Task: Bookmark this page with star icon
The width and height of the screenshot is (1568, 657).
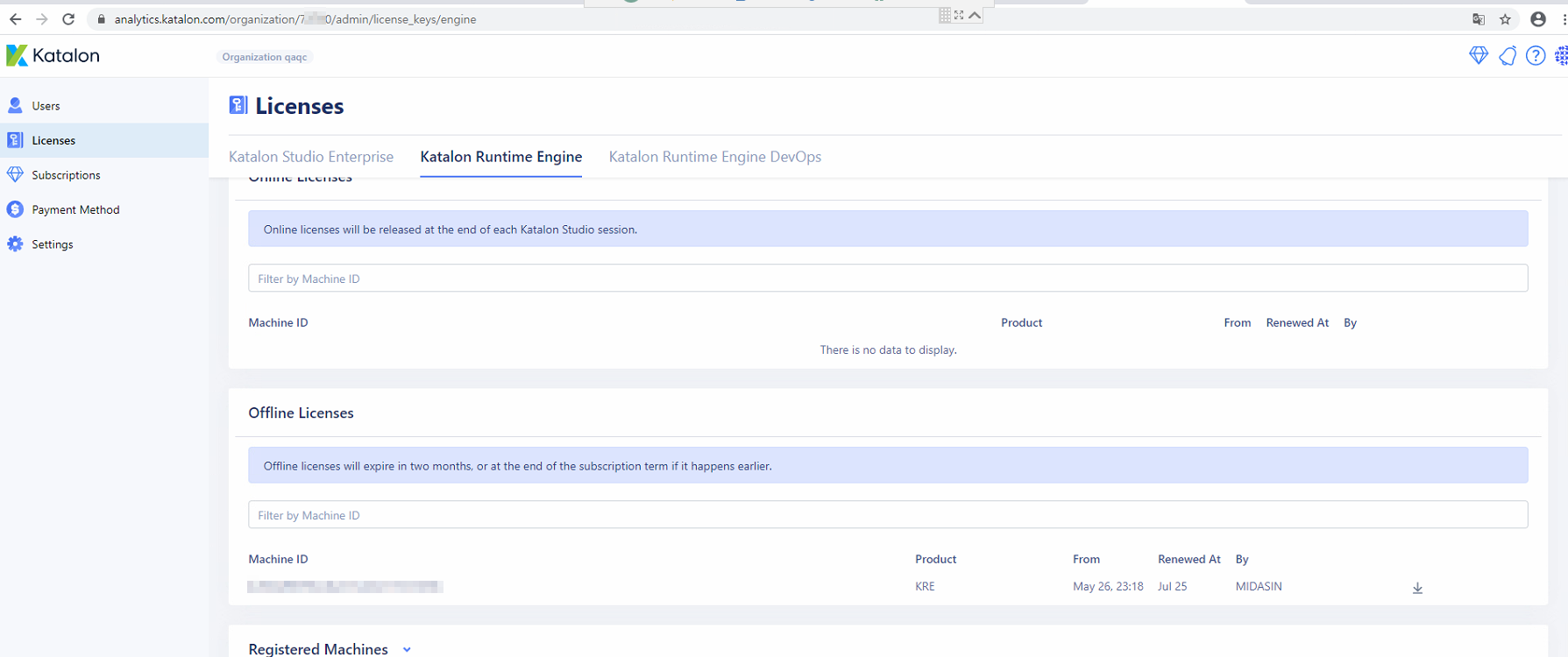Action: coord(1506,19)
